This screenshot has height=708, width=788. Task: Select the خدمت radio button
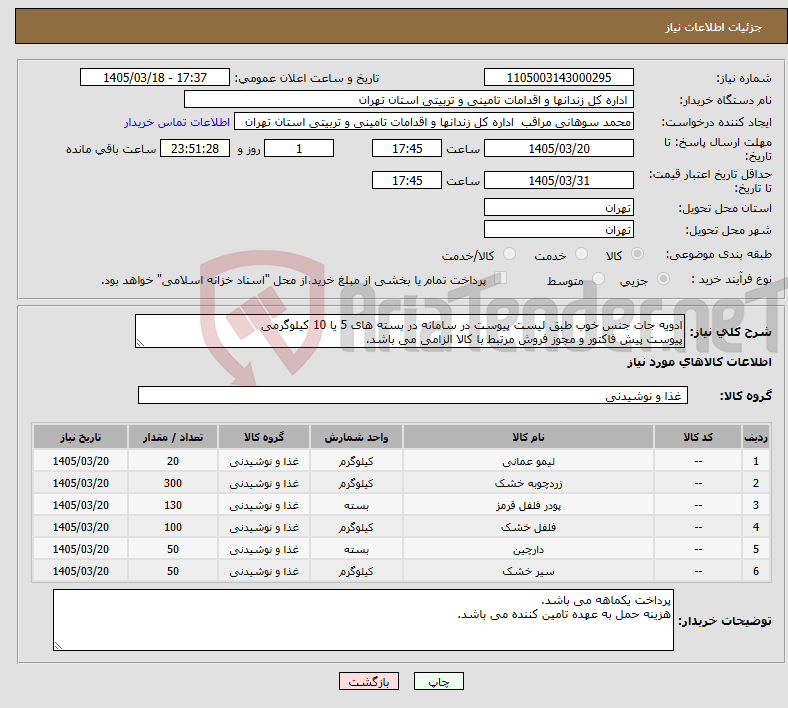coord(581,254)
